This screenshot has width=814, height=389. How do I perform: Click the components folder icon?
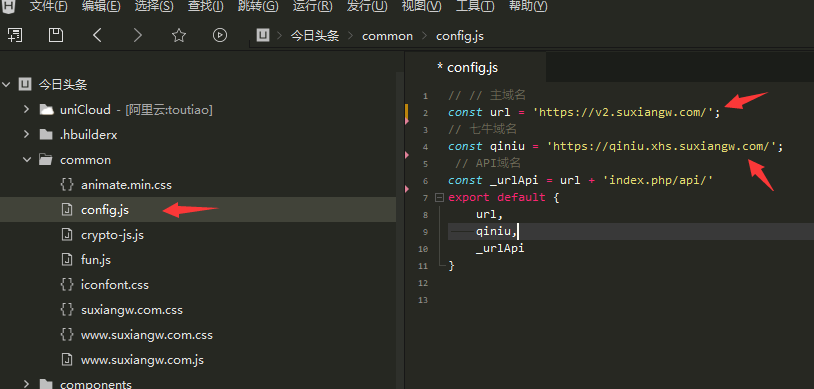click(x=46, y=384)
